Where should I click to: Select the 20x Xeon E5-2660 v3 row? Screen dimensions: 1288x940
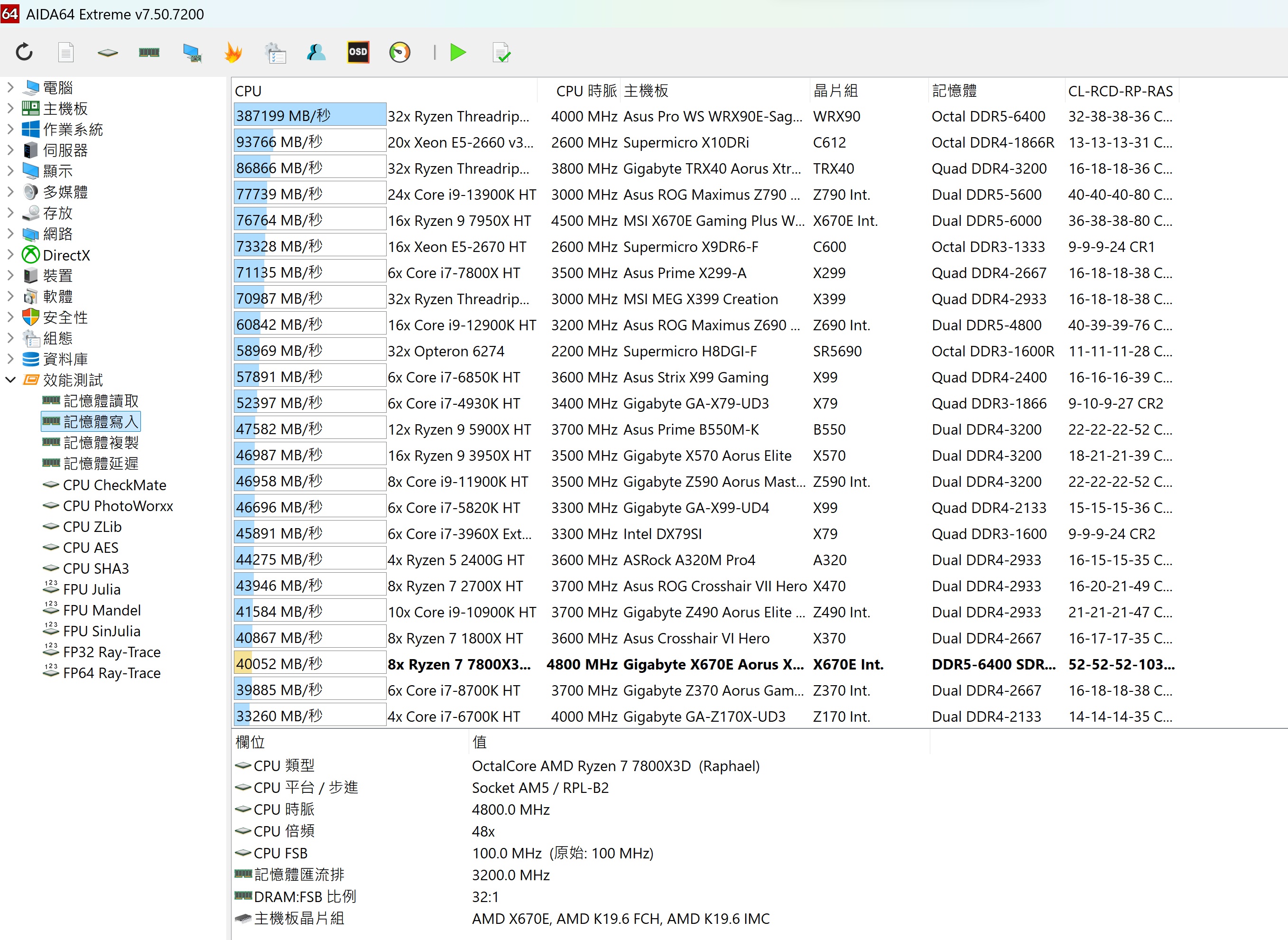click(705, 142)
